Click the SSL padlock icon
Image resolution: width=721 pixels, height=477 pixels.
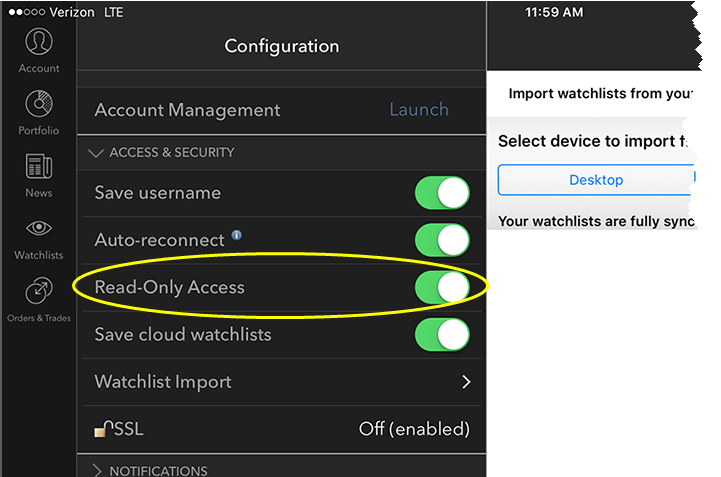coord(103,429)
